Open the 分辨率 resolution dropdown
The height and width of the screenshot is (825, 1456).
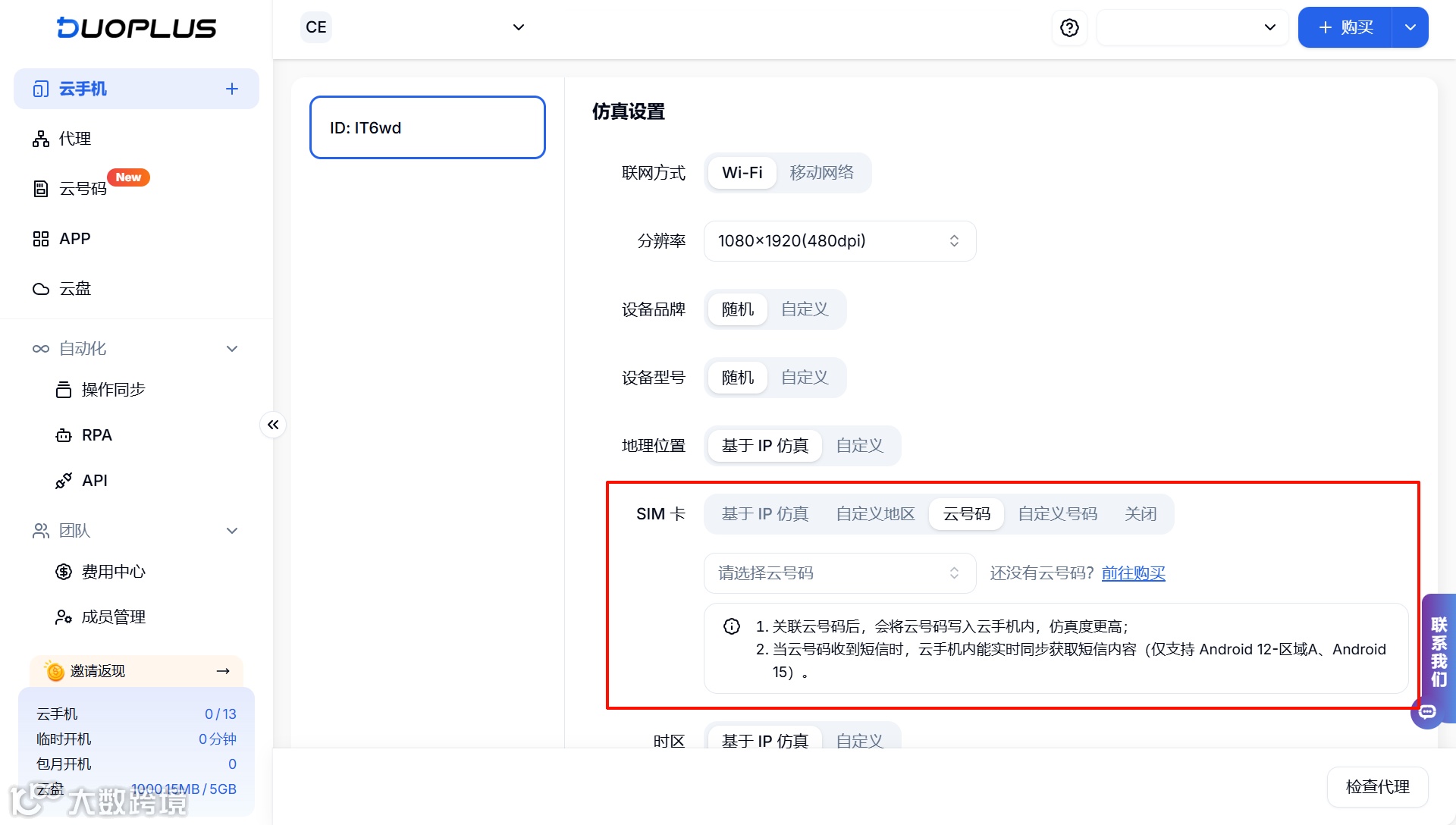click(839, 241)
